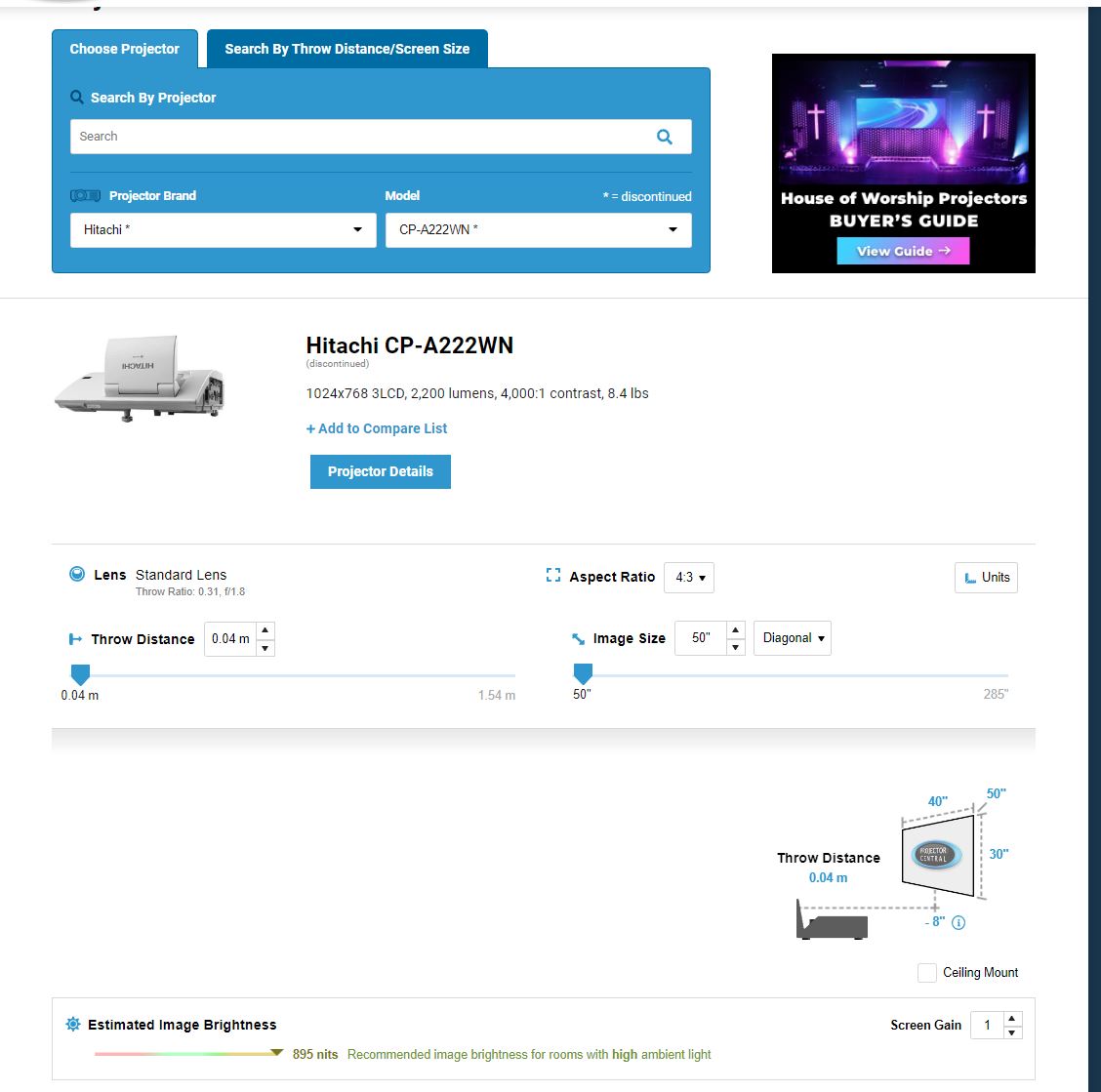Click the Image Size diagonal icon

click(578, 638)
